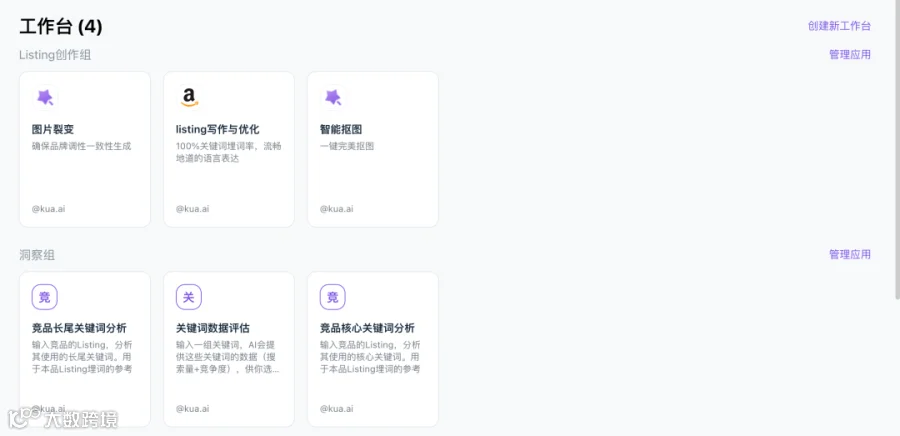Click the 竞 icon on 竞品长尾关键词分析 card
This screenshot has height=436, width=900.
[x=45, y=297]
